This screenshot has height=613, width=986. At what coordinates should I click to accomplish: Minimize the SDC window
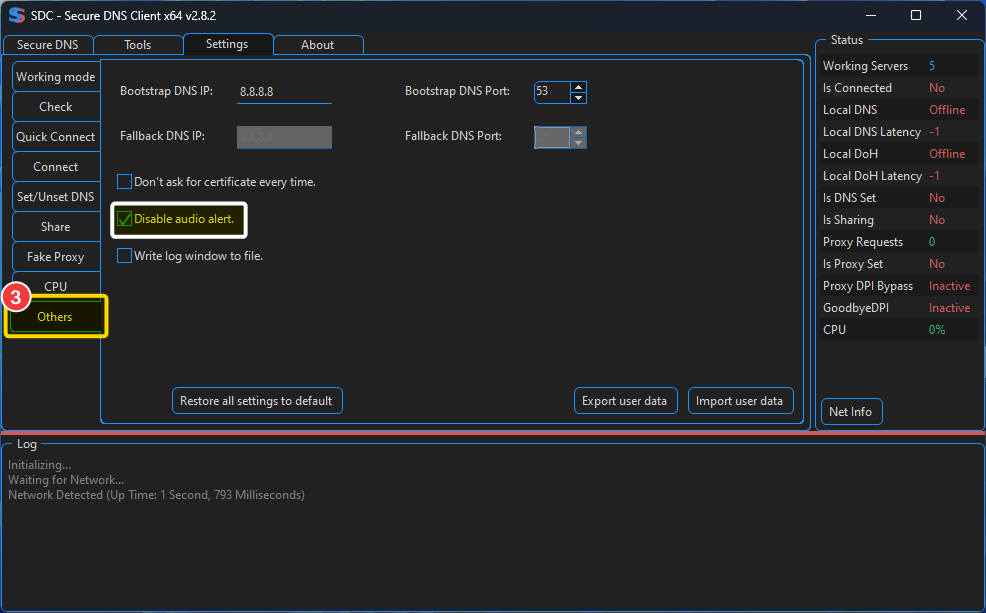[871, 15]
